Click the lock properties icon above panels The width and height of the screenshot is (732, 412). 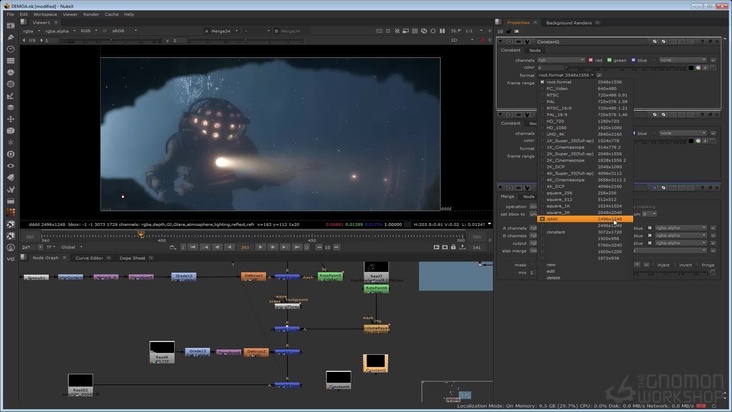pos(508,31)
